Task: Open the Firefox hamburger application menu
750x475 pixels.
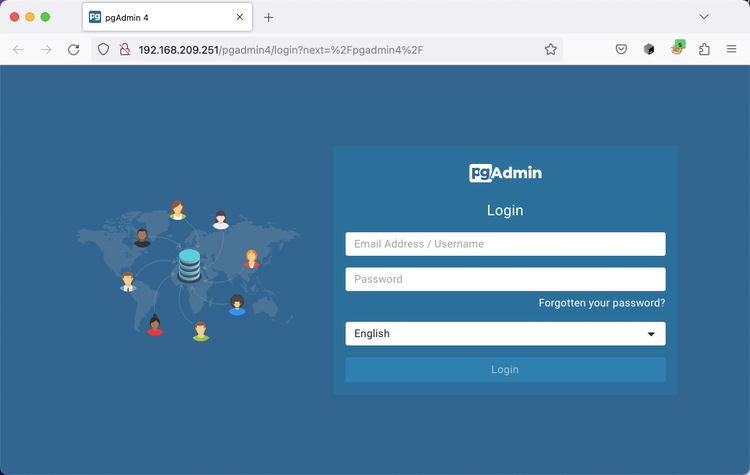Action: pos(732,49)
